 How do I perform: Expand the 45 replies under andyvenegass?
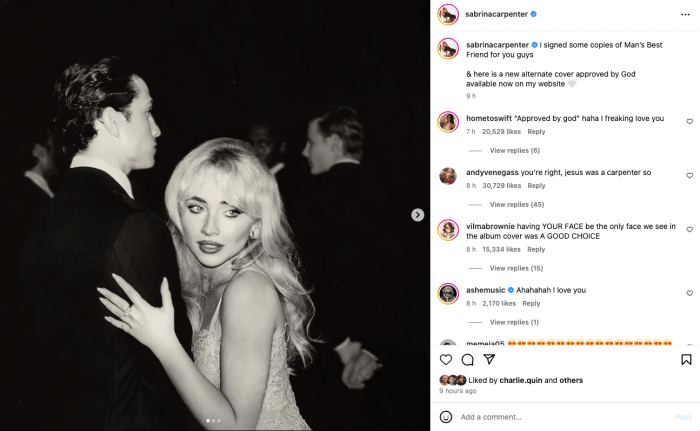pyautogui.click(x=516, y=205)
